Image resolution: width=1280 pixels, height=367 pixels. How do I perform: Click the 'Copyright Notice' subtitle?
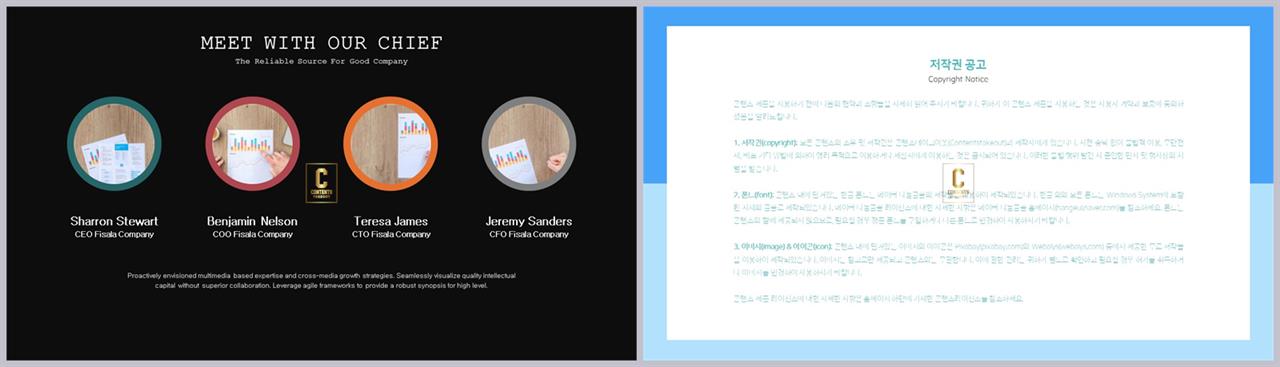(x=958, y=79)
